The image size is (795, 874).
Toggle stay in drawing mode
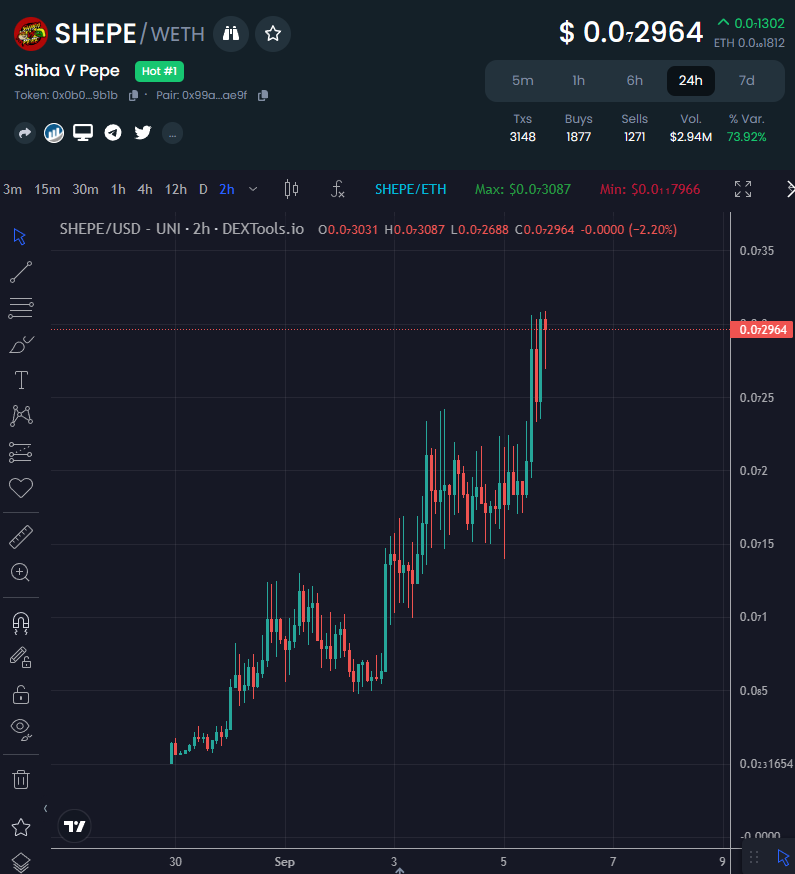(x=21, y=658)
